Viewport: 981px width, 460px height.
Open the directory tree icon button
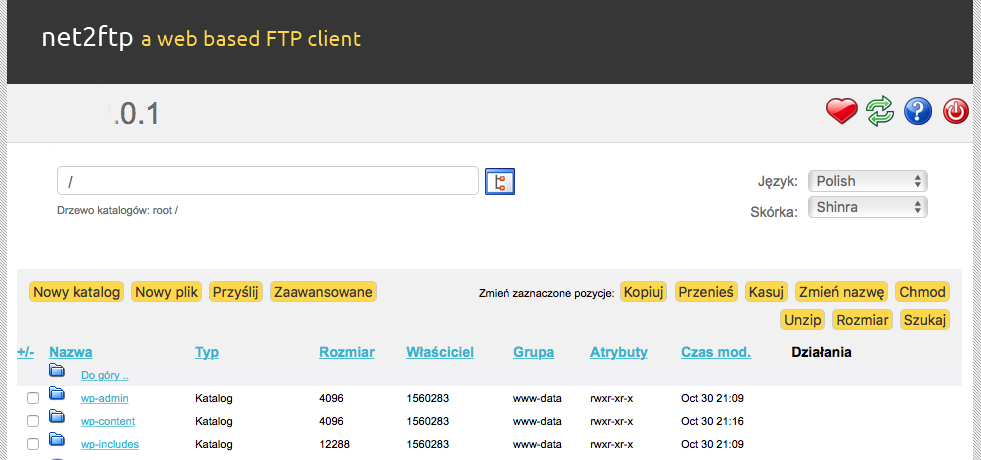[x=500, y=181]
